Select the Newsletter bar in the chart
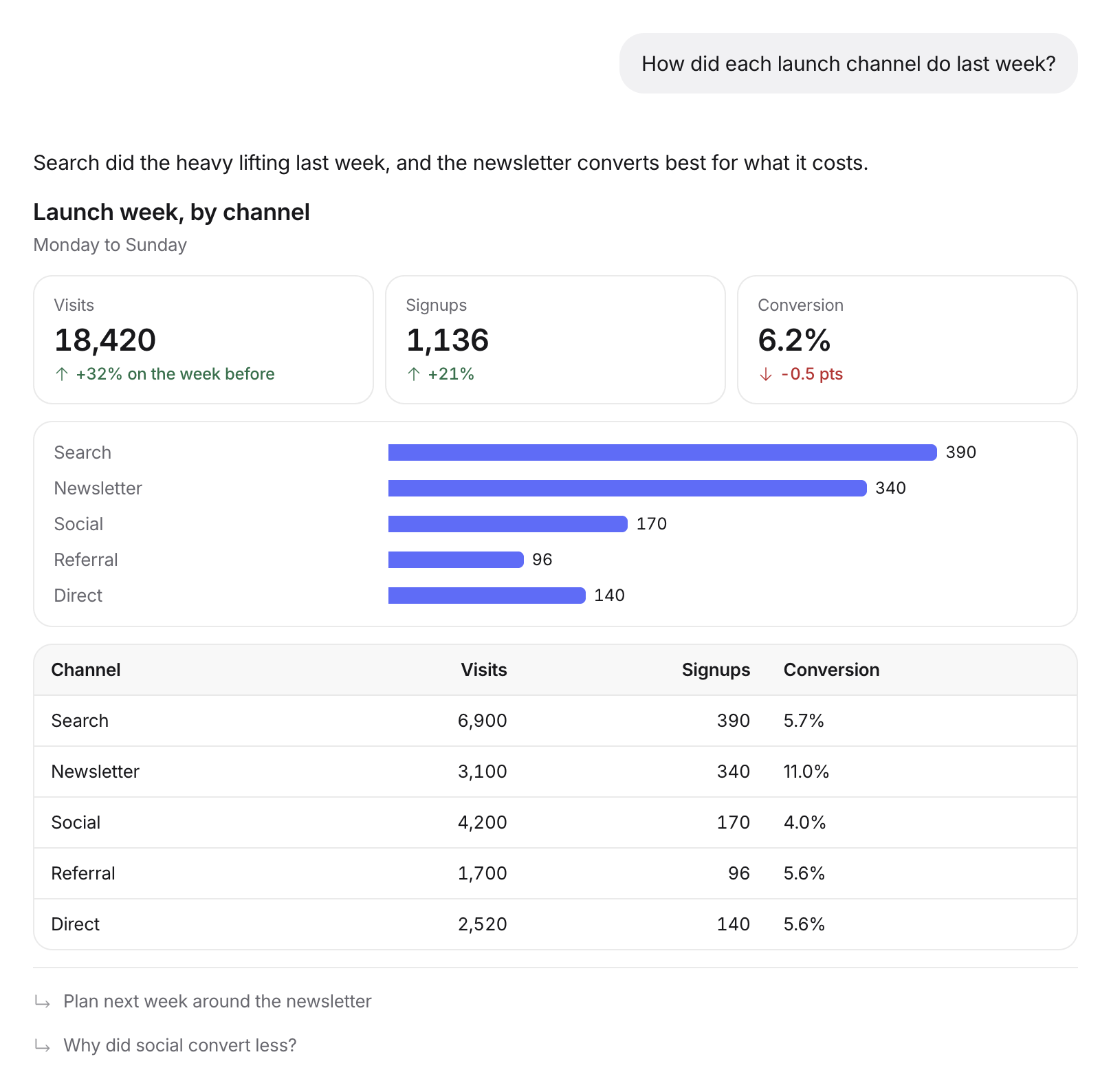This screenshot has width=1111, height=1092. click(628, 488)
